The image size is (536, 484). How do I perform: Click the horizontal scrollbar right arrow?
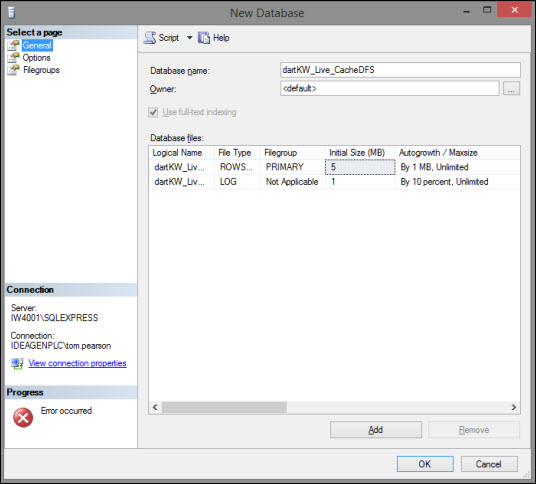[513, 407]
